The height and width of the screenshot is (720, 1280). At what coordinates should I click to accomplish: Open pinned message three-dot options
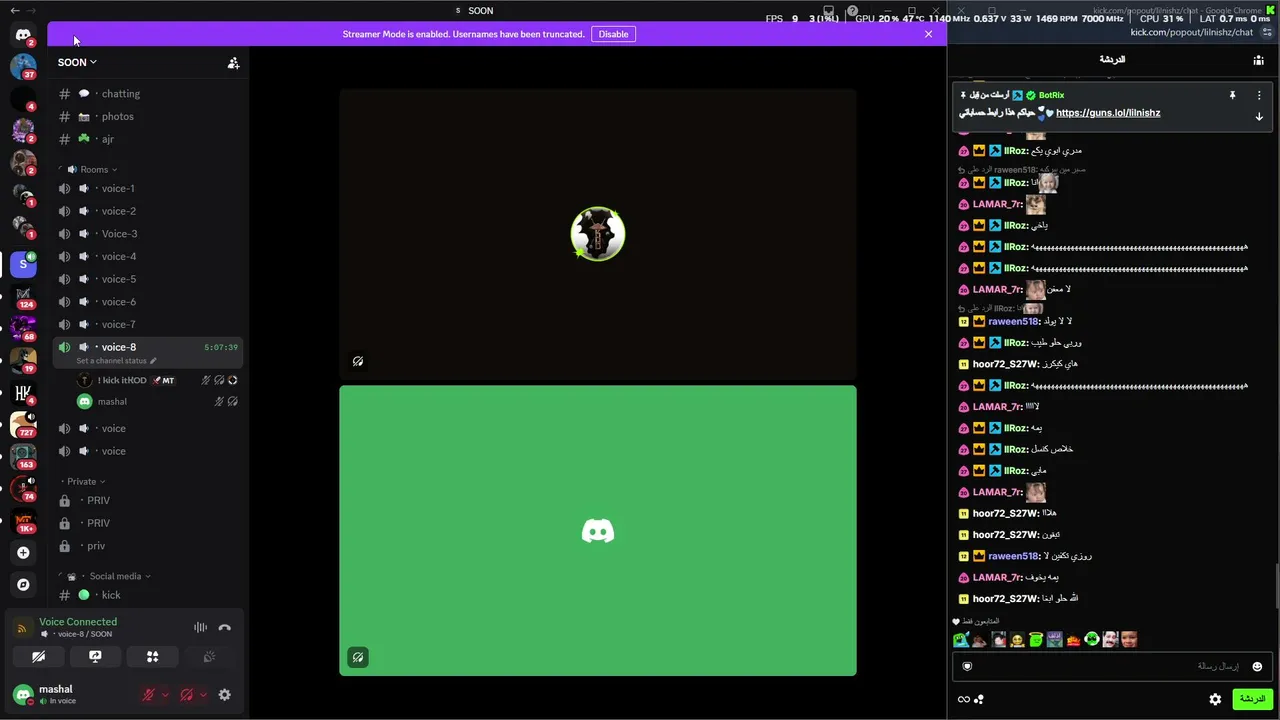coord(1259,95)
